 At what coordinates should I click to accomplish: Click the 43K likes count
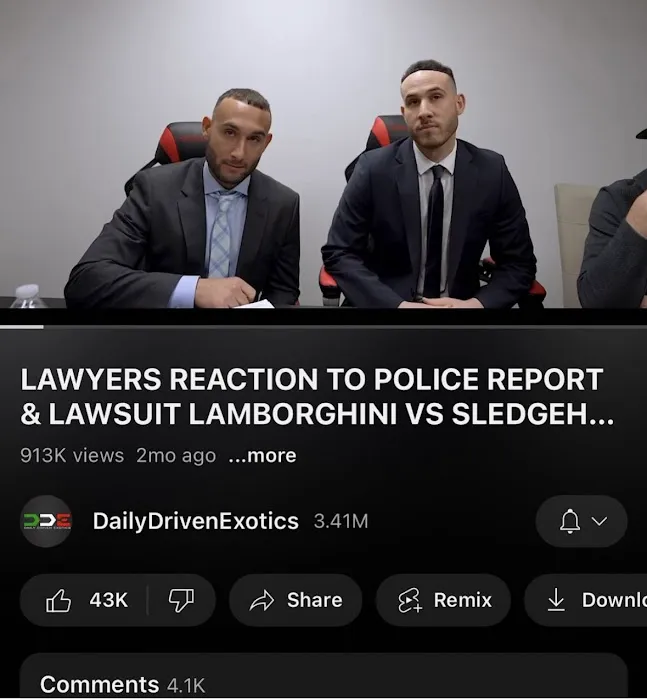(x=109, y=600)
